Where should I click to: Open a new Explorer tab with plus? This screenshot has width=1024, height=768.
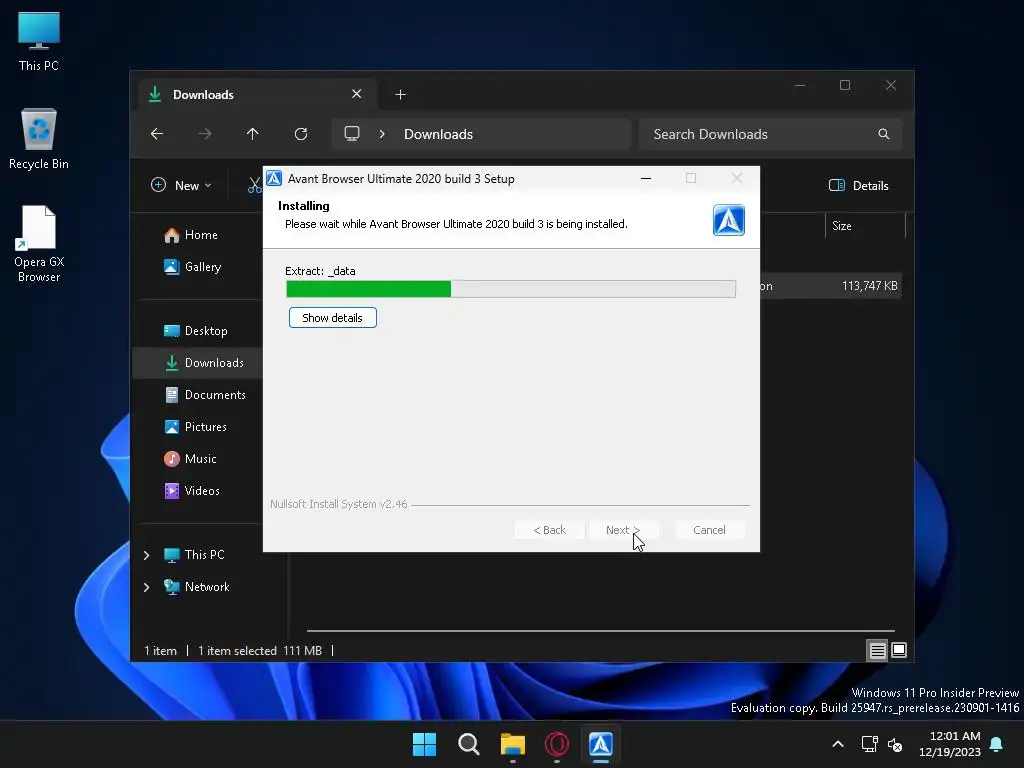coord(400,95)
